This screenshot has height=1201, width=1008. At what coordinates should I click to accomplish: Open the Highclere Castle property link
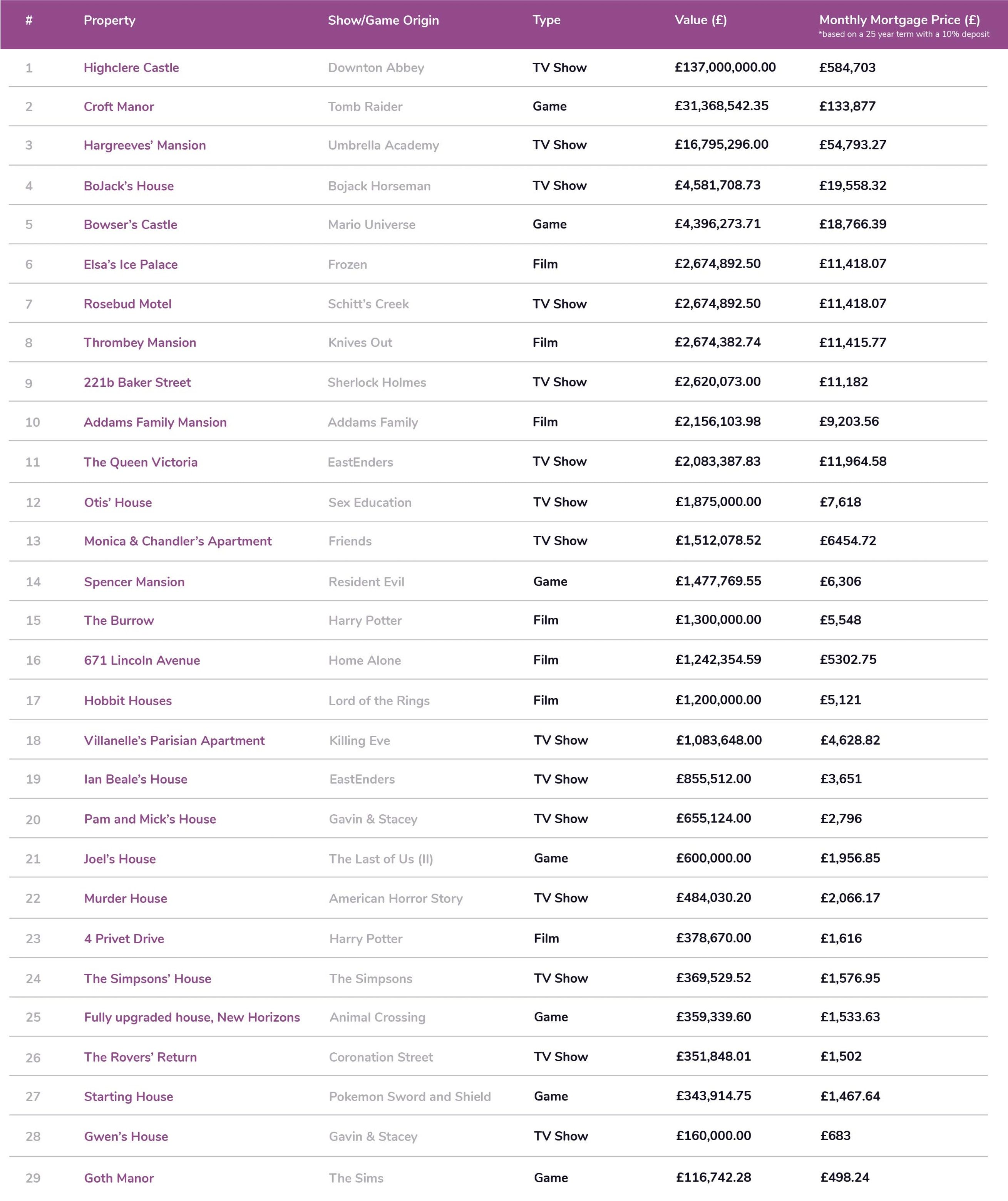point(131,67)
